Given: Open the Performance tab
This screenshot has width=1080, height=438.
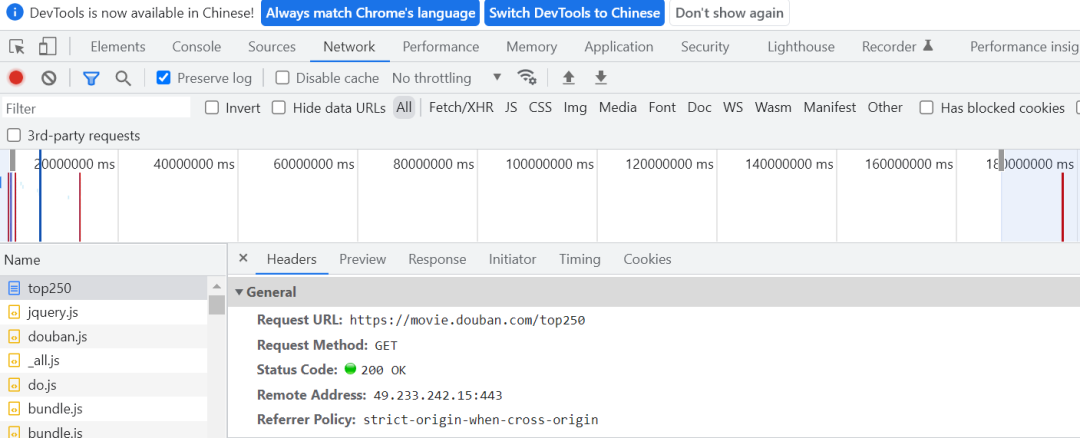Looking at the screenshot, I should coord(441,47).
